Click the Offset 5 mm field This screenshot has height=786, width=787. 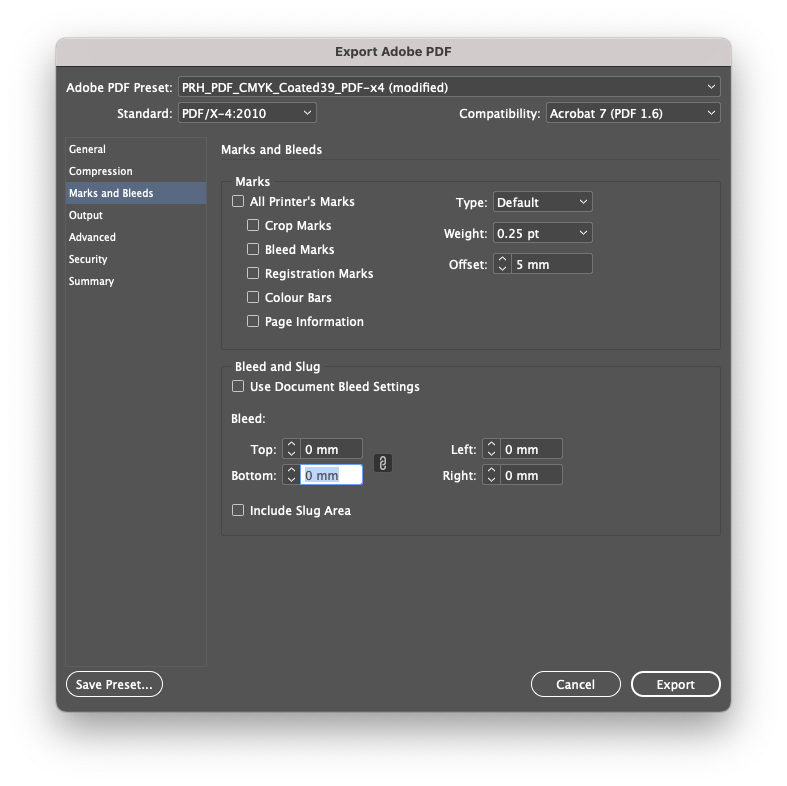click(x=552, y=264)
